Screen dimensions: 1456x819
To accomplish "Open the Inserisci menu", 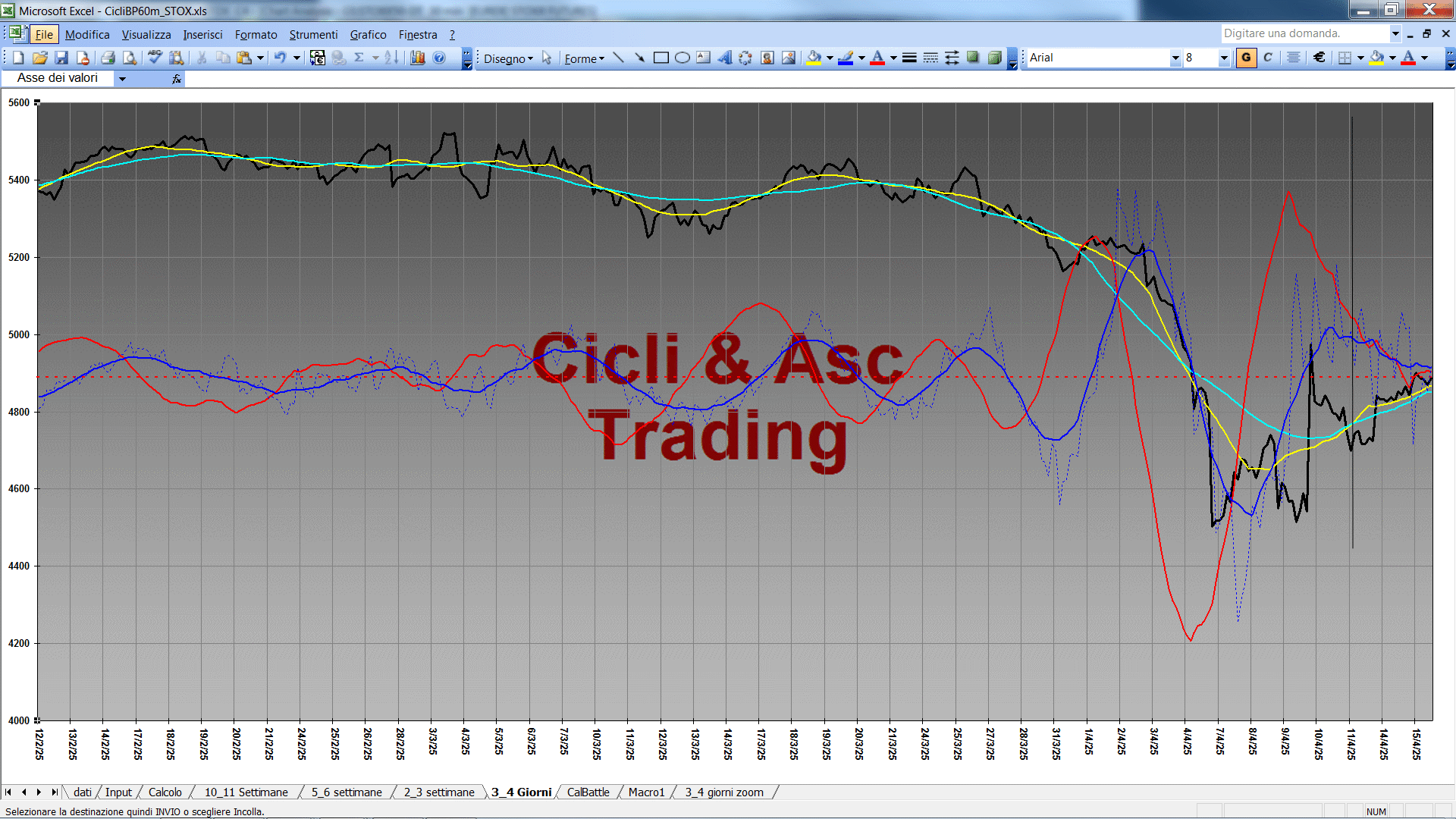I will click(x=202, y=34).
